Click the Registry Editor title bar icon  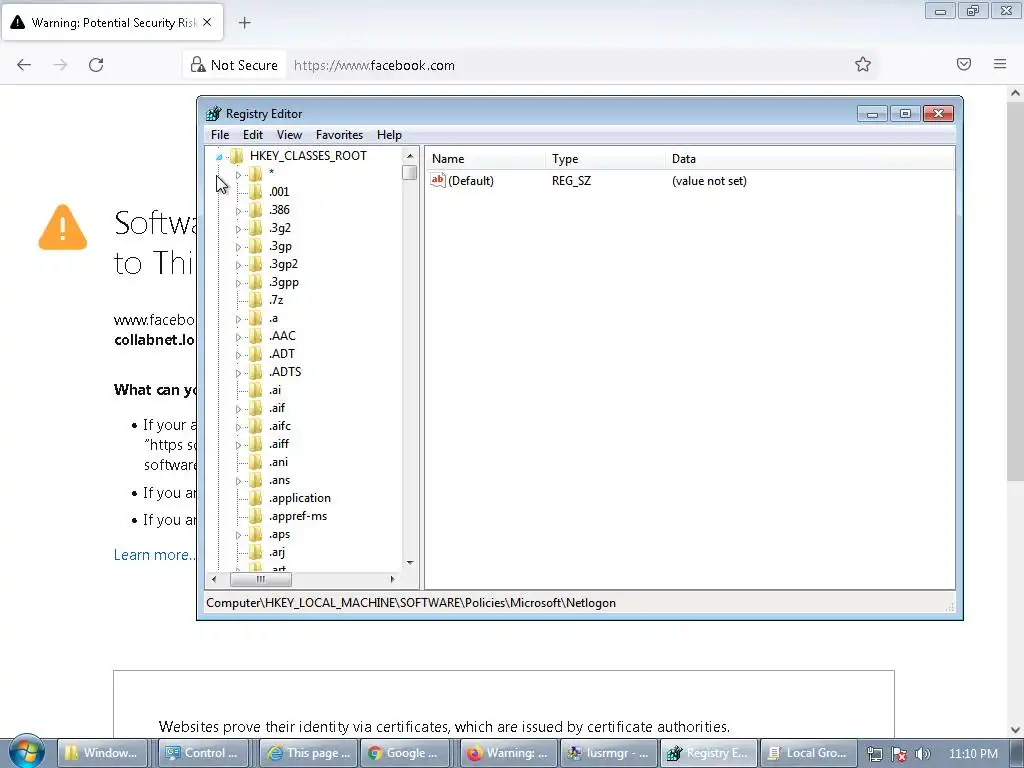click(214, 114)
